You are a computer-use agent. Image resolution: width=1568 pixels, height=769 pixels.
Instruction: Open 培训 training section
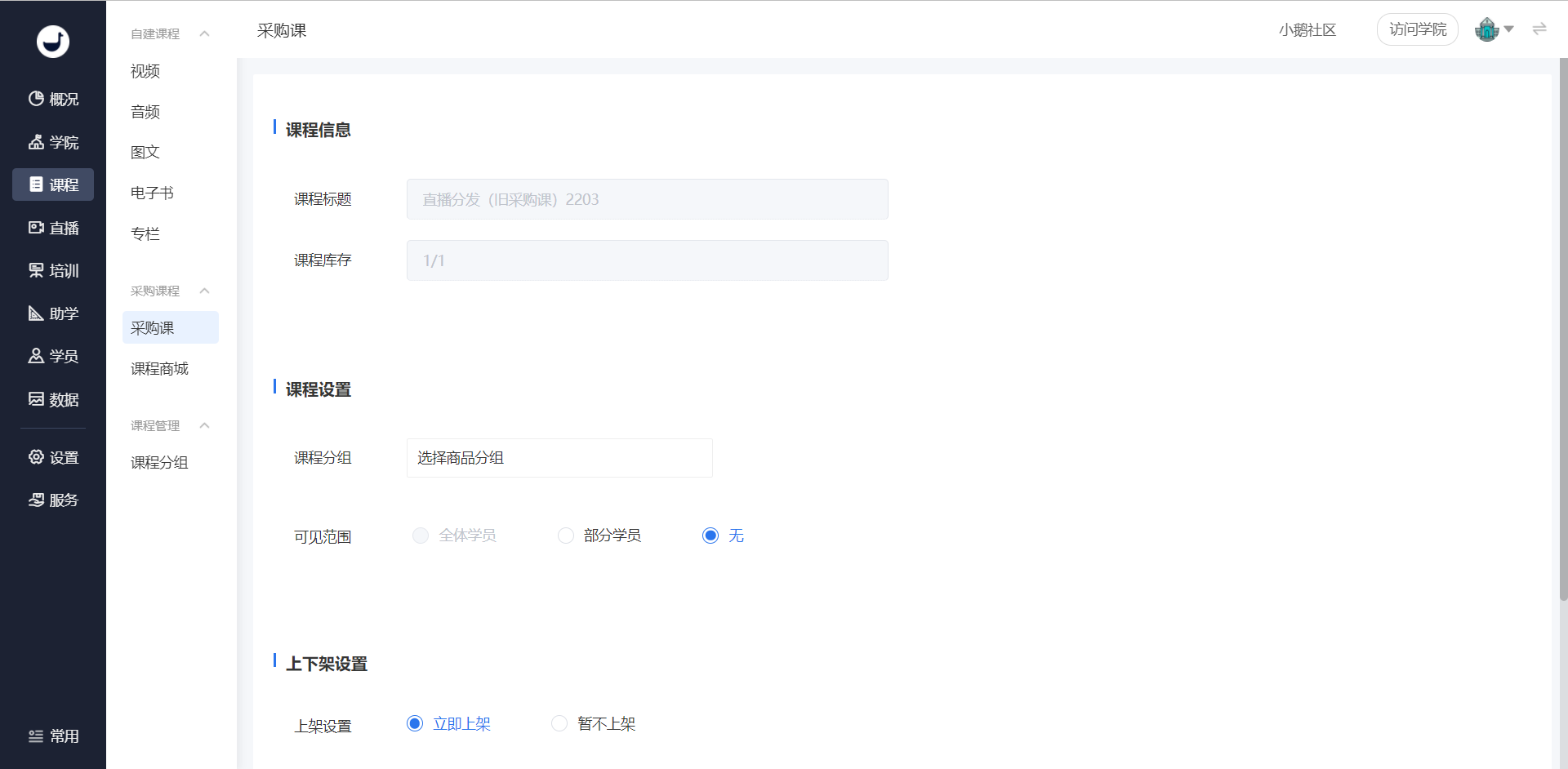(53, 270)
